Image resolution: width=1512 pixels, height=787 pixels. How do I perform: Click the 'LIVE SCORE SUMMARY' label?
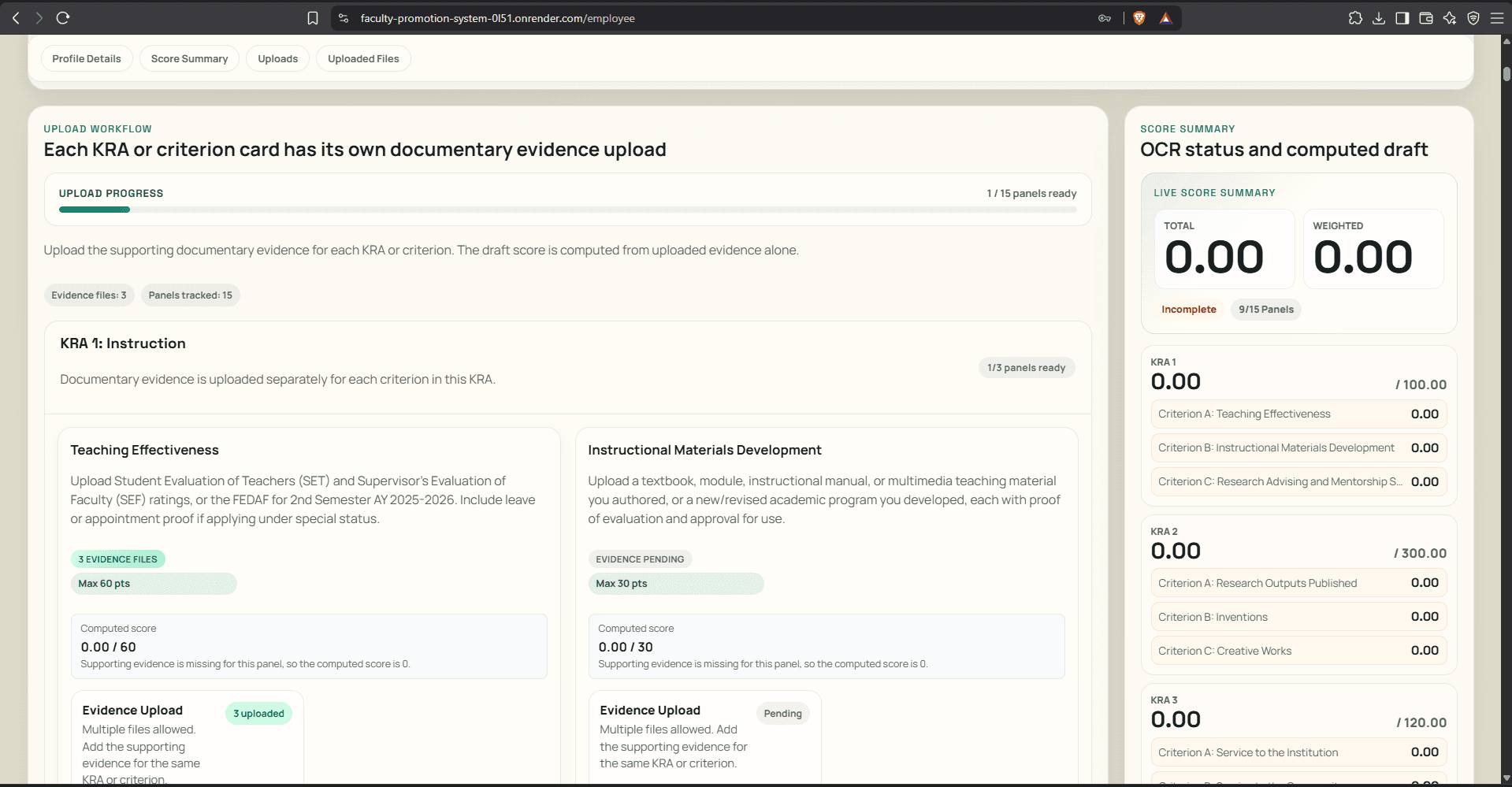[1214, 193]
